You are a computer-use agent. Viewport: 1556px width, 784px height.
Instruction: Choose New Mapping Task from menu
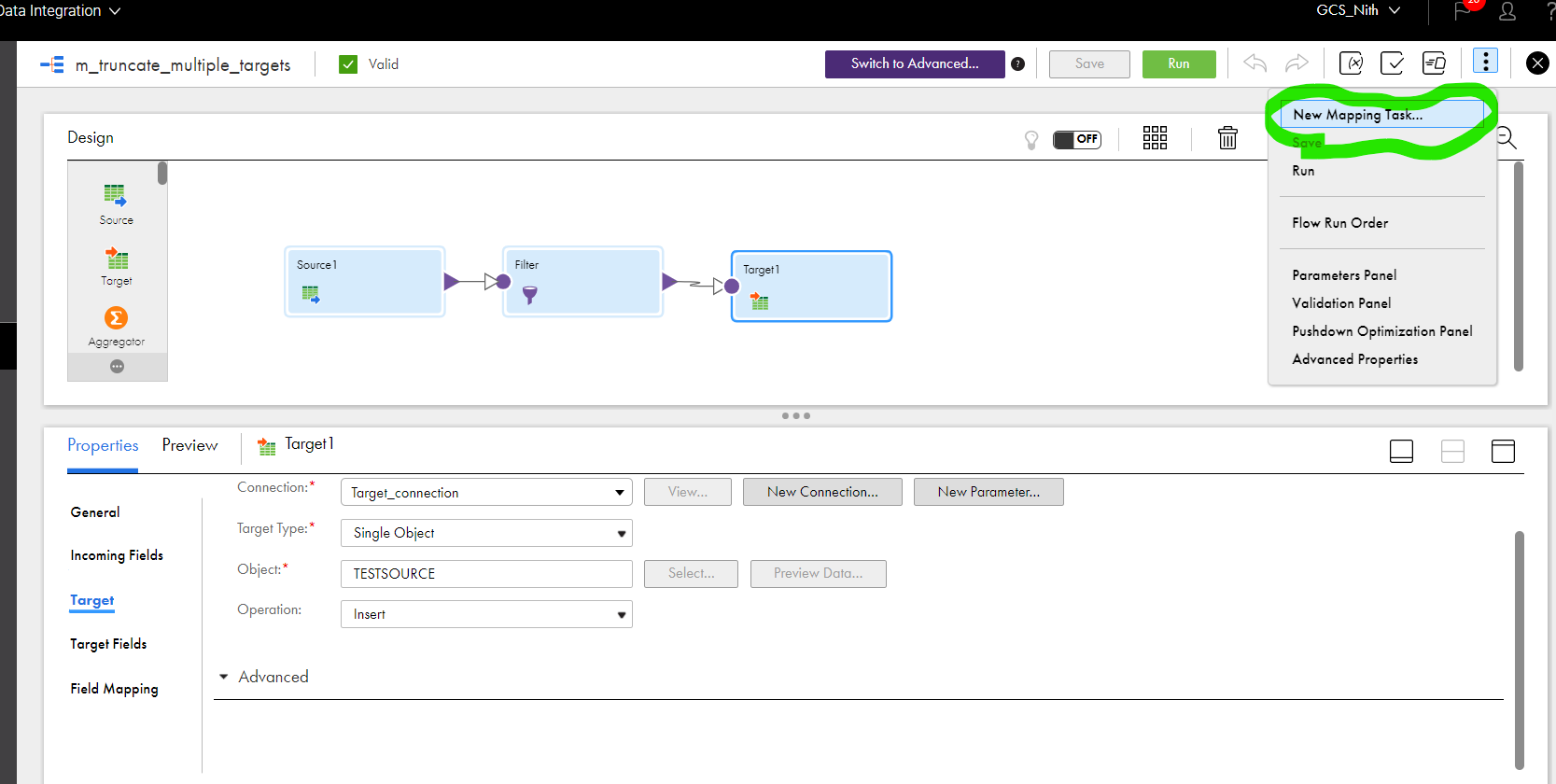click(1381, 115)
